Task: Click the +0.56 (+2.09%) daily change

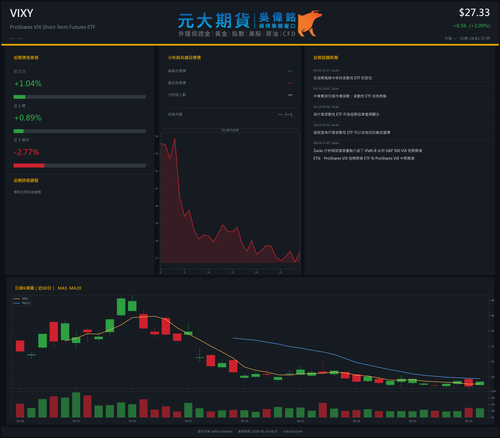Action: pyautogui.click(x=472, y=26)
